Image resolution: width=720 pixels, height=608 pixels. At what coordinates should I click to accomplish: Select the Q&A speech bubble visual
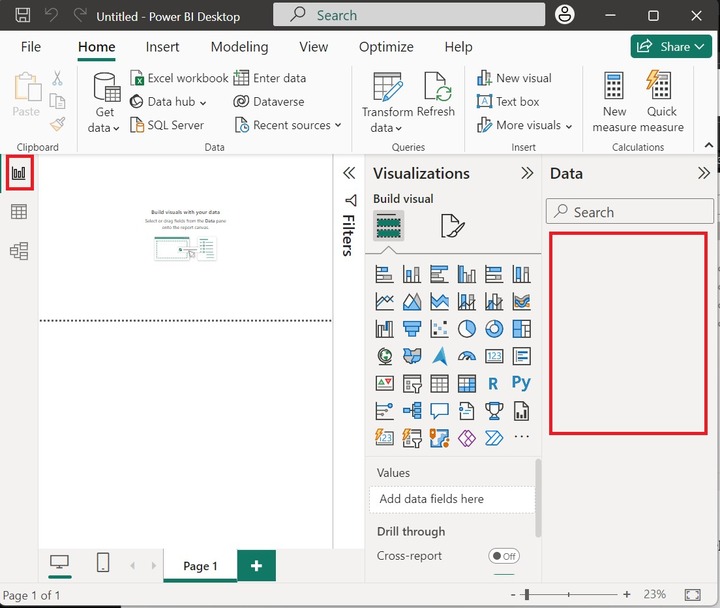(x=439, y=411)
